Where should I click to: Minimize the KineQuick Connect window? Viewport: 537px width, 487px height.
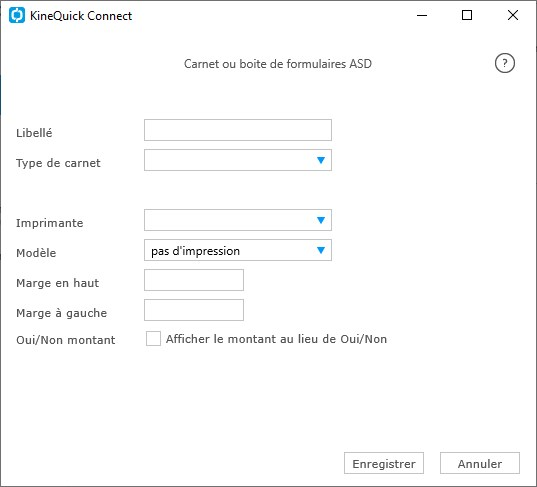(422, 15)
